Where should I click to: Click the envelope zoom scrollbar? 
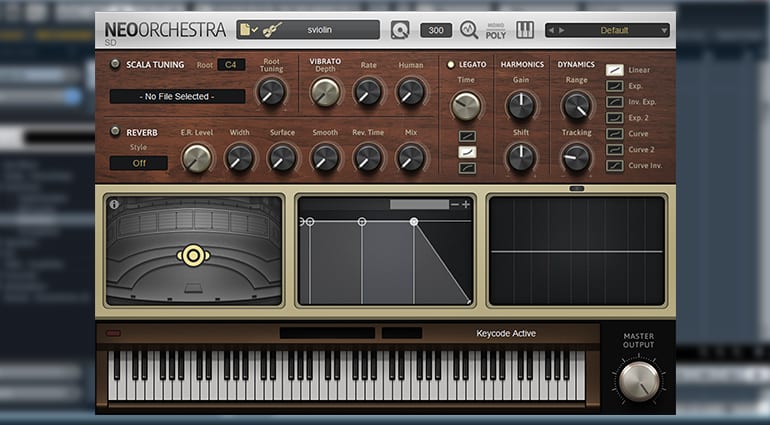(x=419, y=204)
